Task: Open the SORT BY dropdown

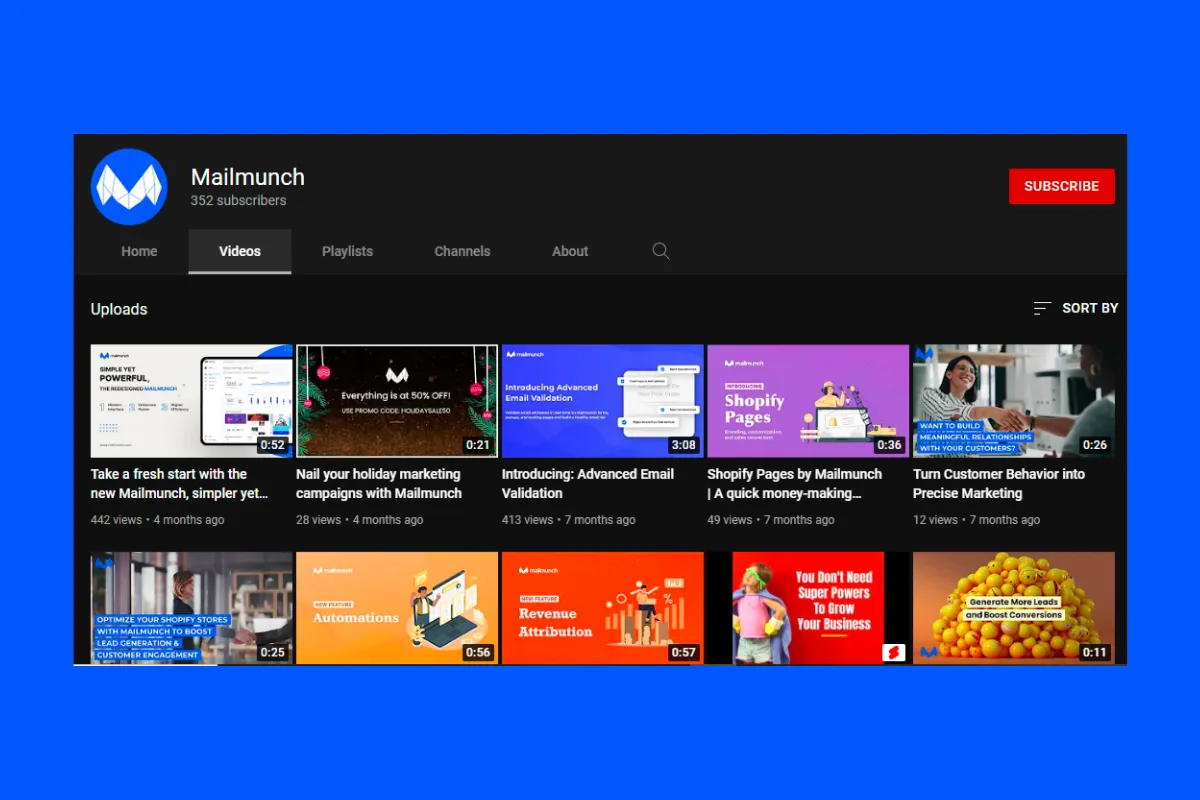Action: (1076, 308)
